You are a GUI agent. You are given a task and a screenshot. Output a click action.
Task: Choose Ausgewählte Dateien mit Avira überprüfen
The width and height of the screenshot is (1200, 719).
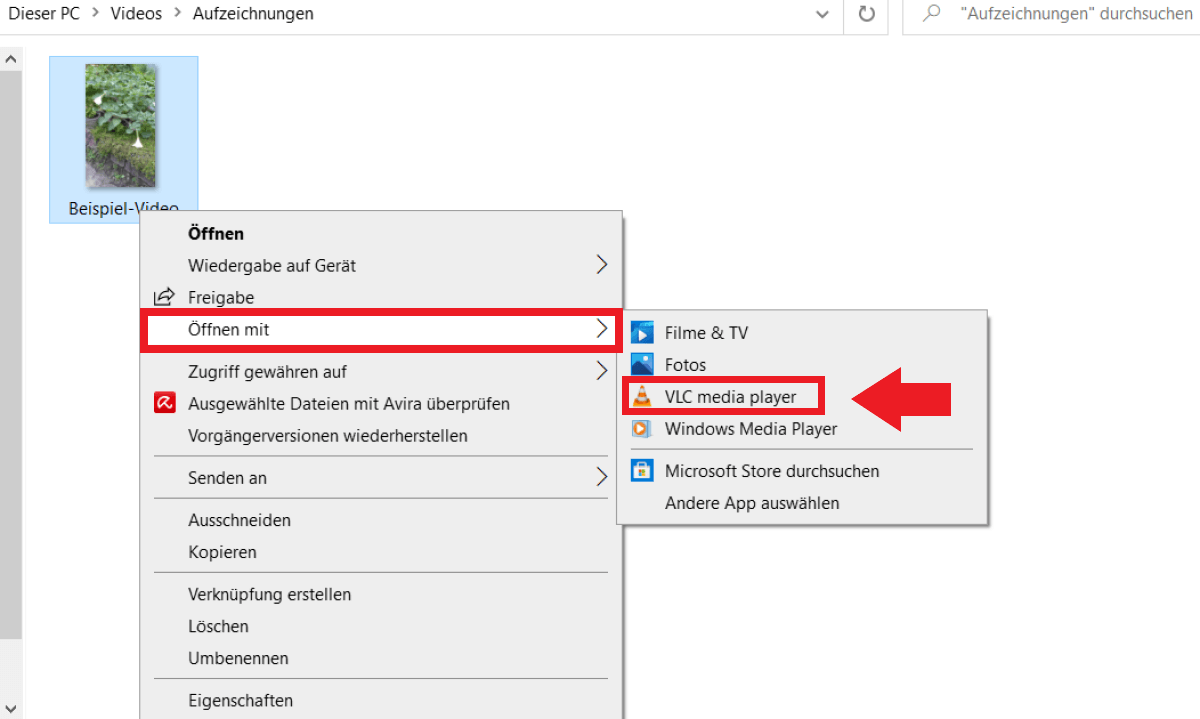click(381, 404)
